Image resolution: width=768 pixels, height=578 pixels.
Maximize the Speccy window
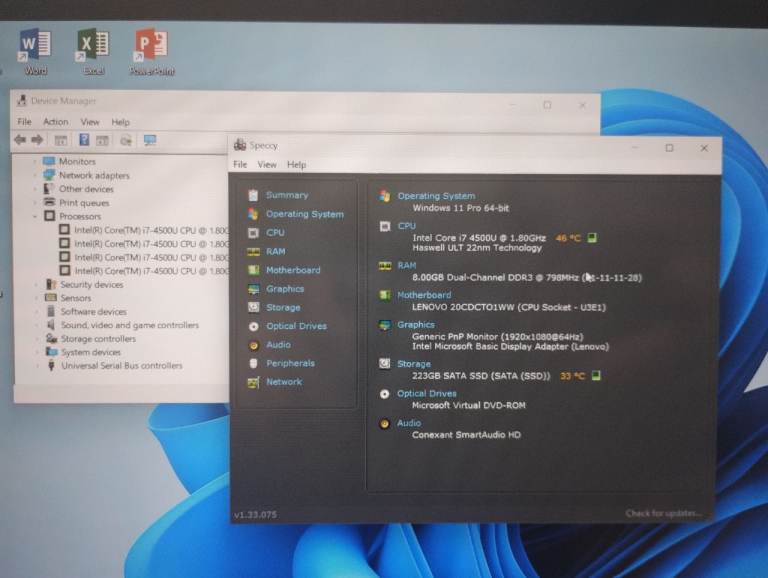[x=669, y=148]
